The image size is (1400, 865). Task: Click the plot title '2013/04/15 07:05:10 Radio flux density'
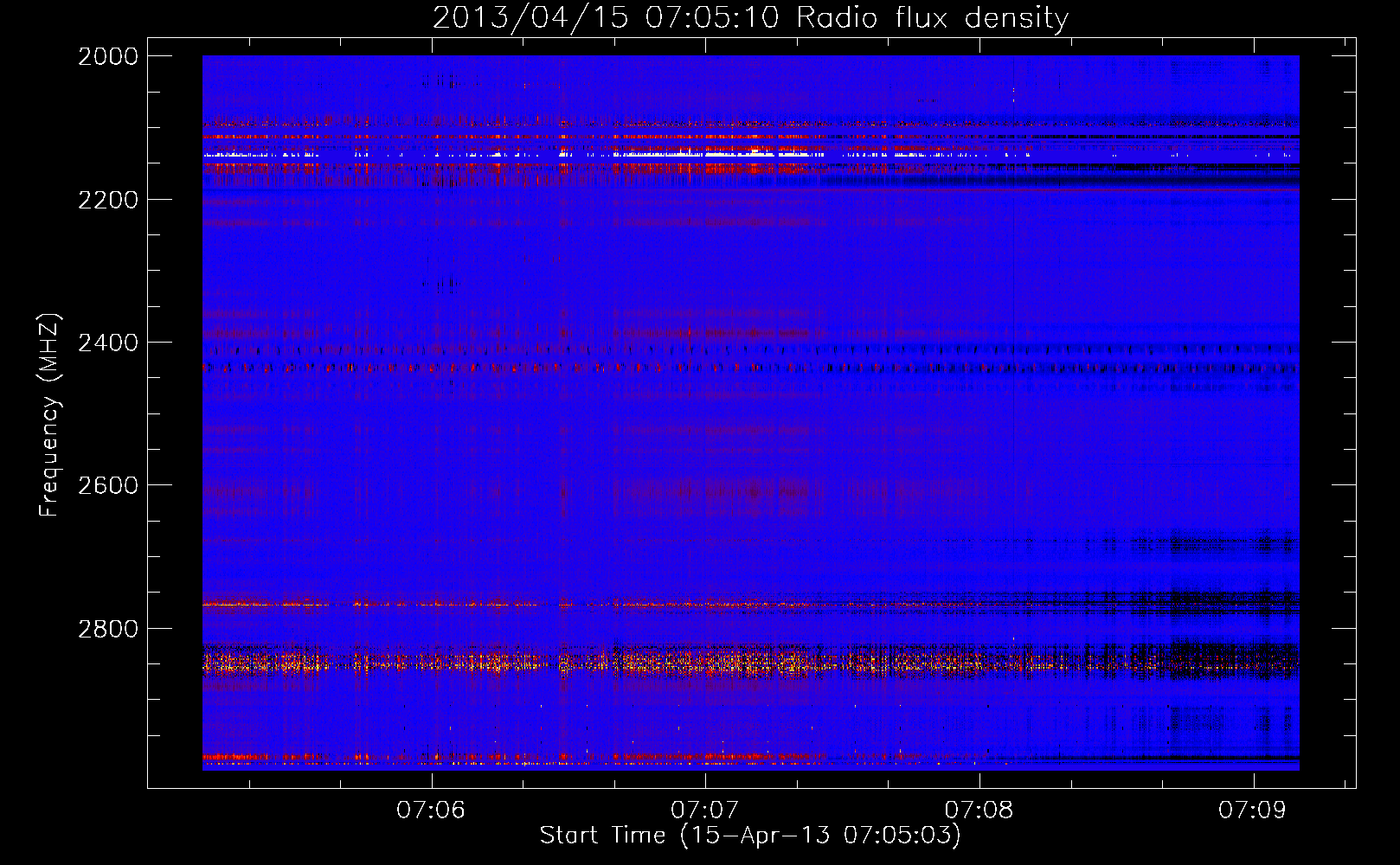pyautogui.click(x=750, y=17)
